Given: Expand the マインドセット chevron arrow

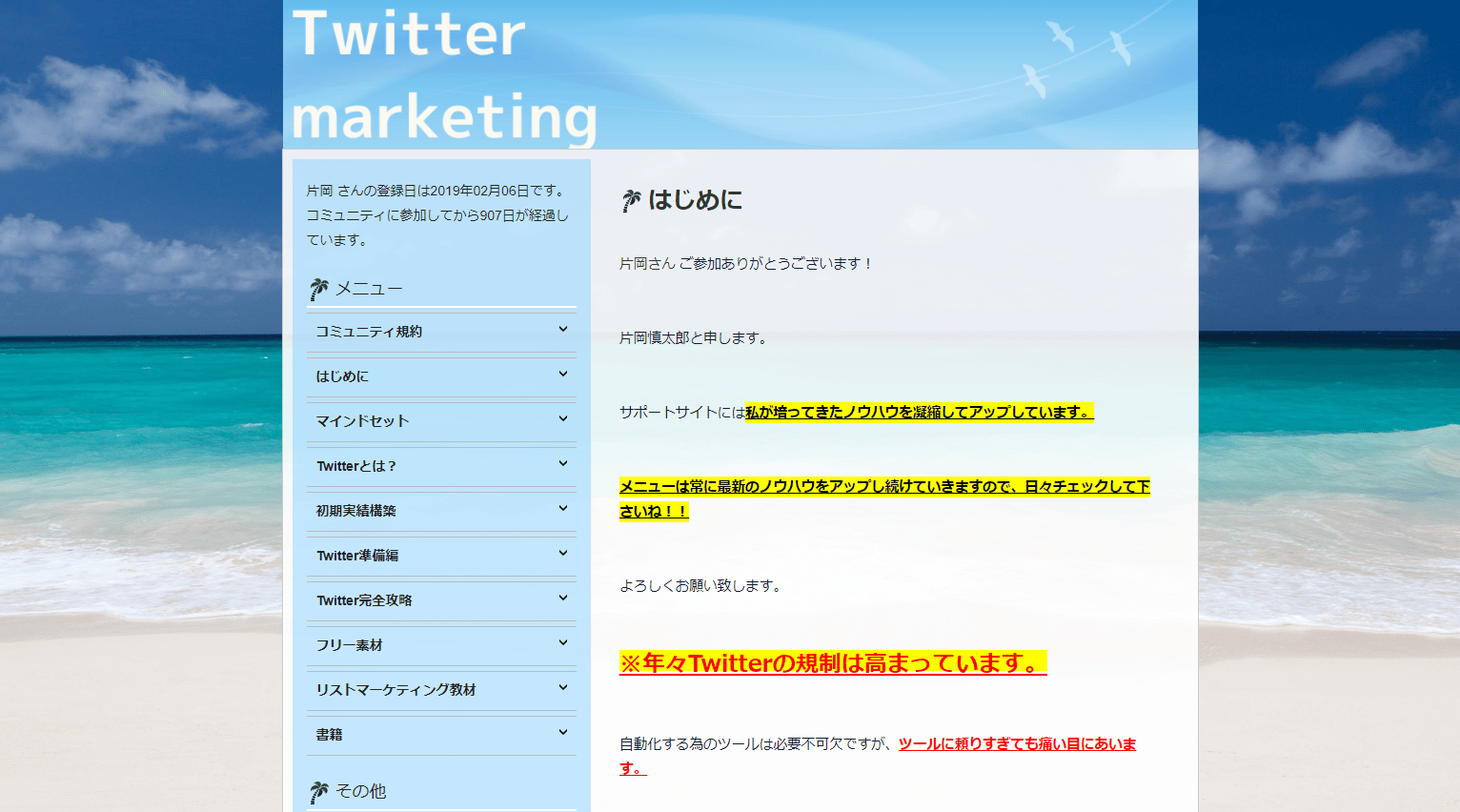Looking at the screenshot, I should (563, 419).
